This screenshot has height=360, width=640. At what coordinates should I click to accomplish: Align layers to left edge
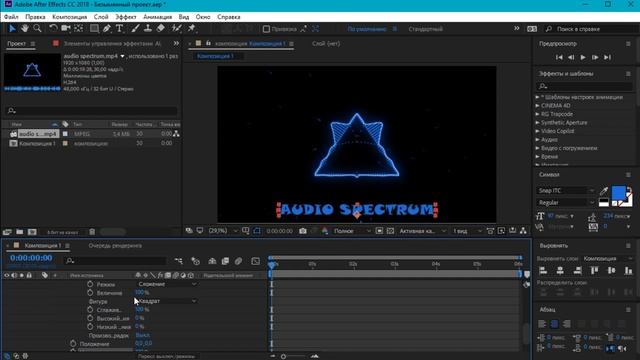pos(543,270)
